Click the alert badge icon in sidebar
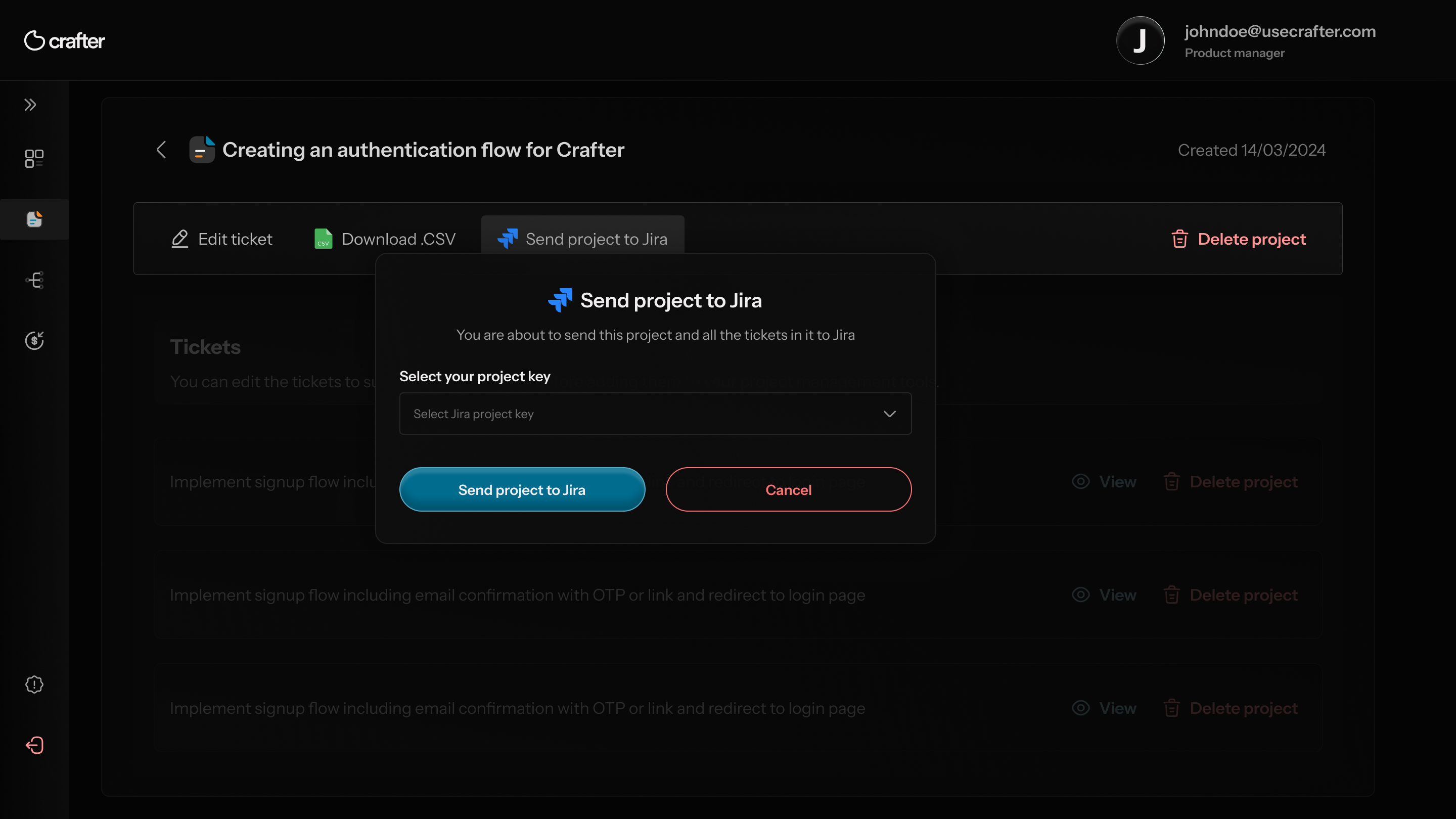The height and width of the screenshot is (819, 1456). tap(34, 685)
